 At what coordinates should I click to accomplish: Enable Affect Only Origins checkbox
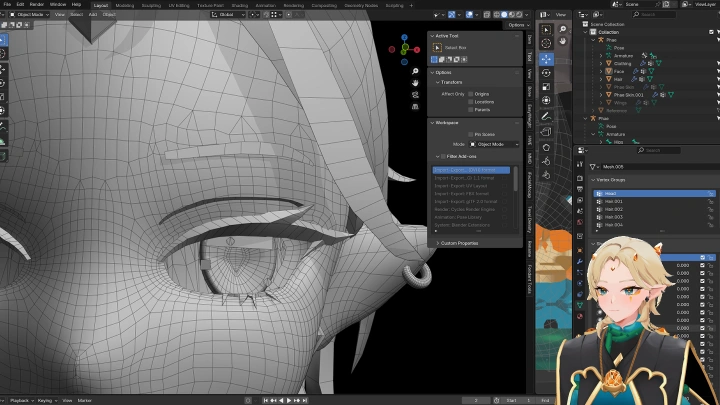pos(471,94)
